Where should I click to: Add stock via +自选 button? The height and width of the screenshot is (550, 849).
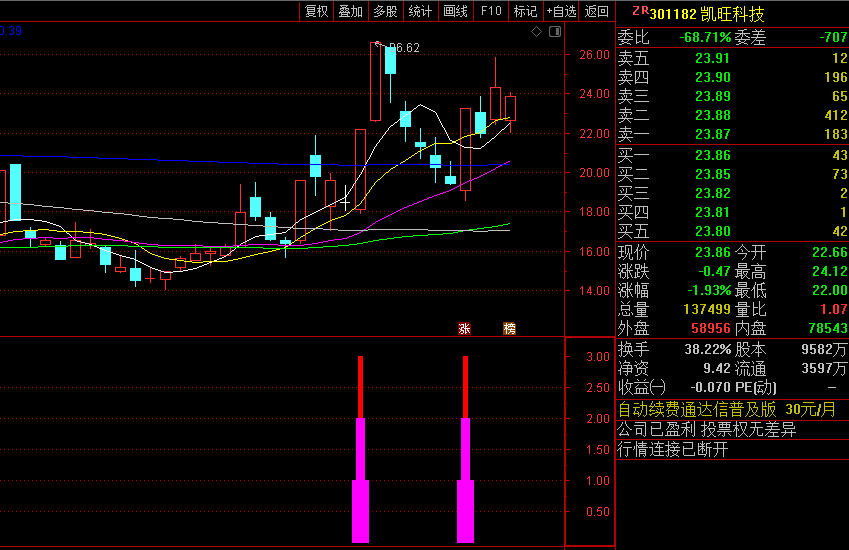[x=561, y=11]
